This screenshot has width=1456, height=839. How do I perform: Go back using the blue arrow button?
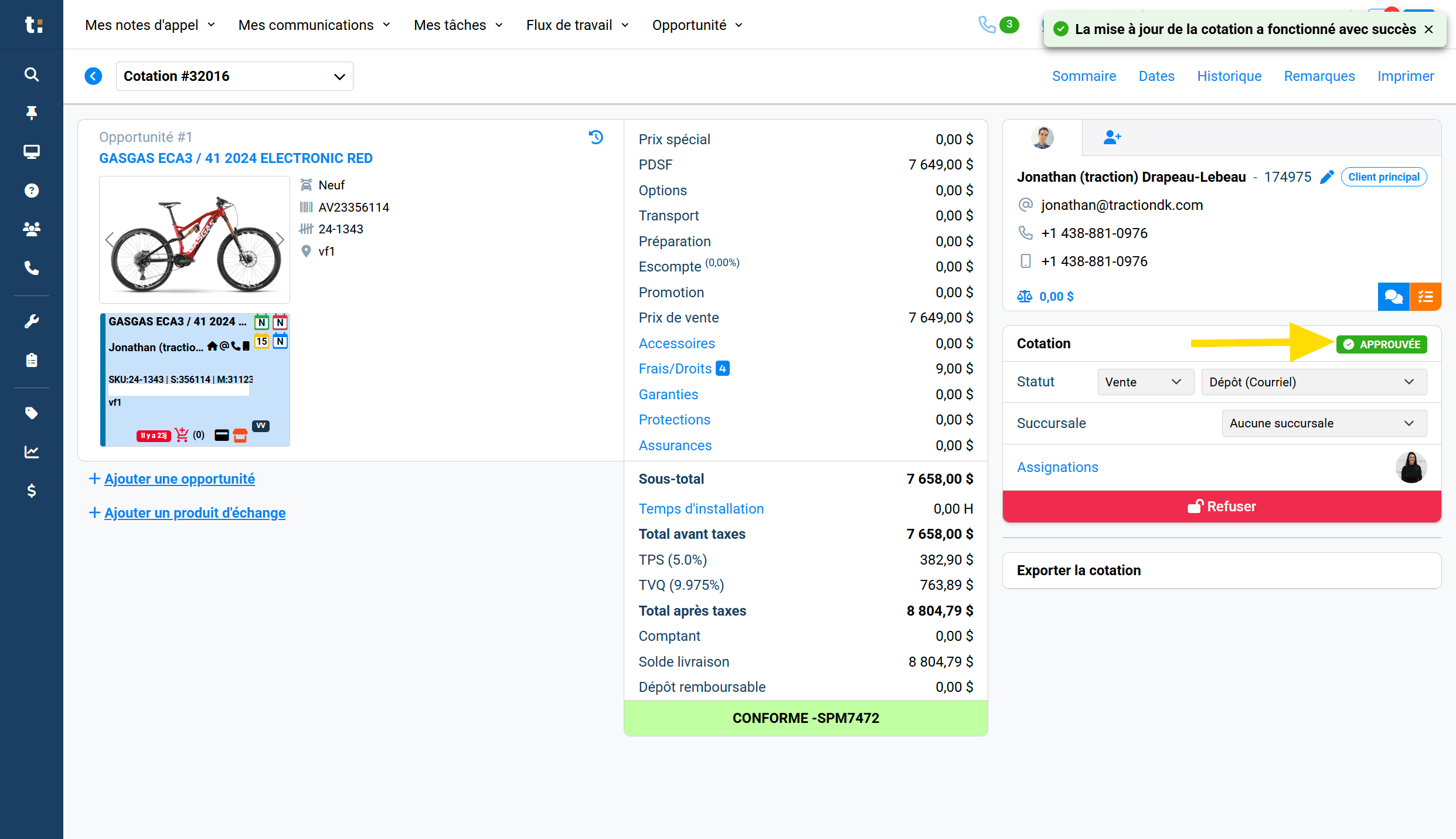pos(93,76)
